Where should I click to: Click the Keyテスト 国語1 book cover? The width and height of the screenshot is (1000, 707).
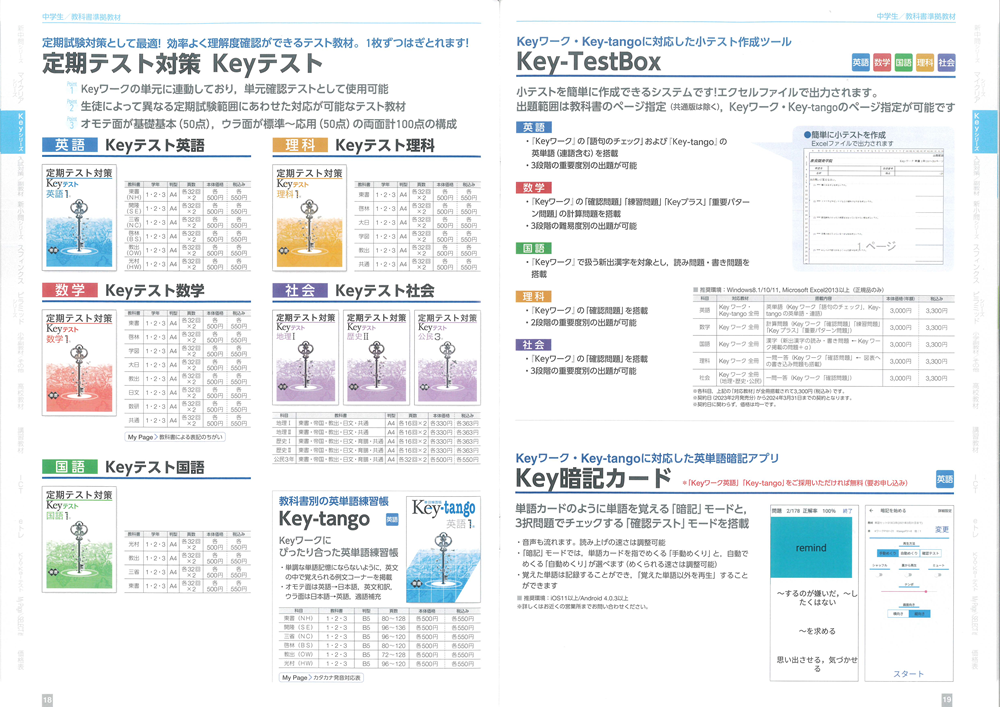[x=79, y=539]
